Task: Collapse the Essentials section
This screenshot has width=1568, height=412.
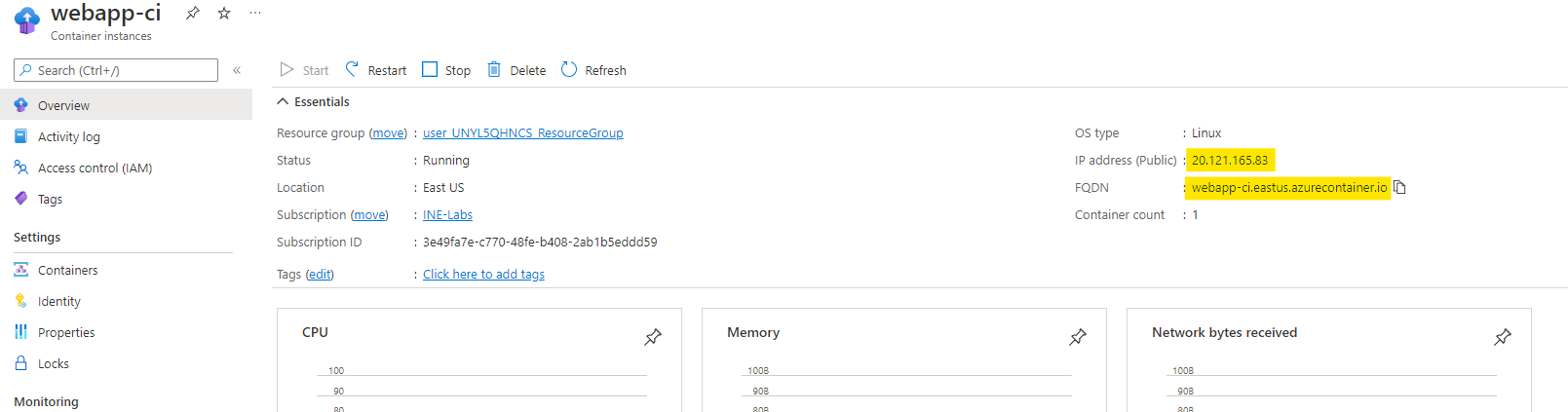Action: pyautogui.click(x=283, y=101)
